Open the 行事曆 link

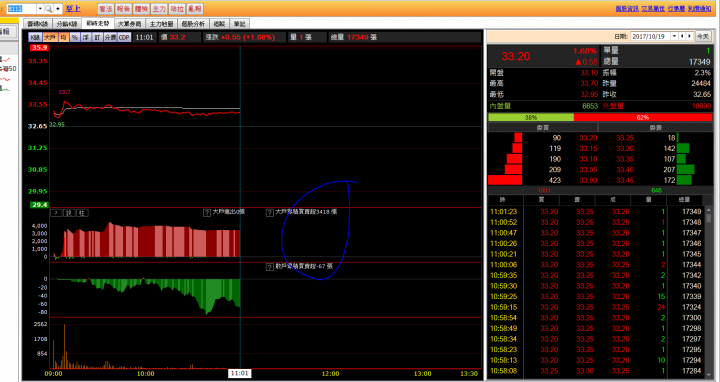coord(676,8)
